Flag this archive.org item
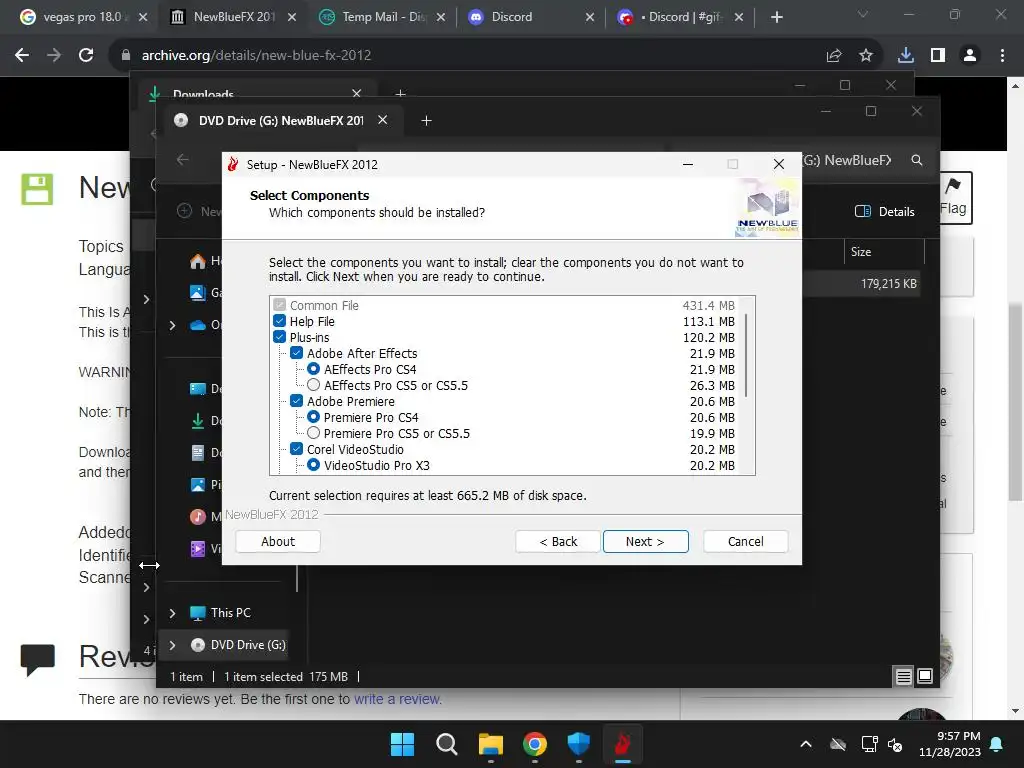 point(953,197)
